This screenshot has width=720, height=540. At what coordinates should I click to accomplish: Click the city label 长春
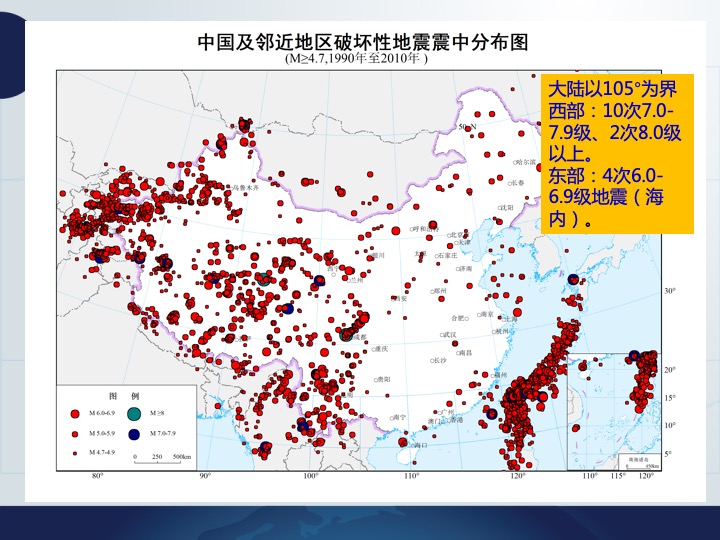point(518,183)
